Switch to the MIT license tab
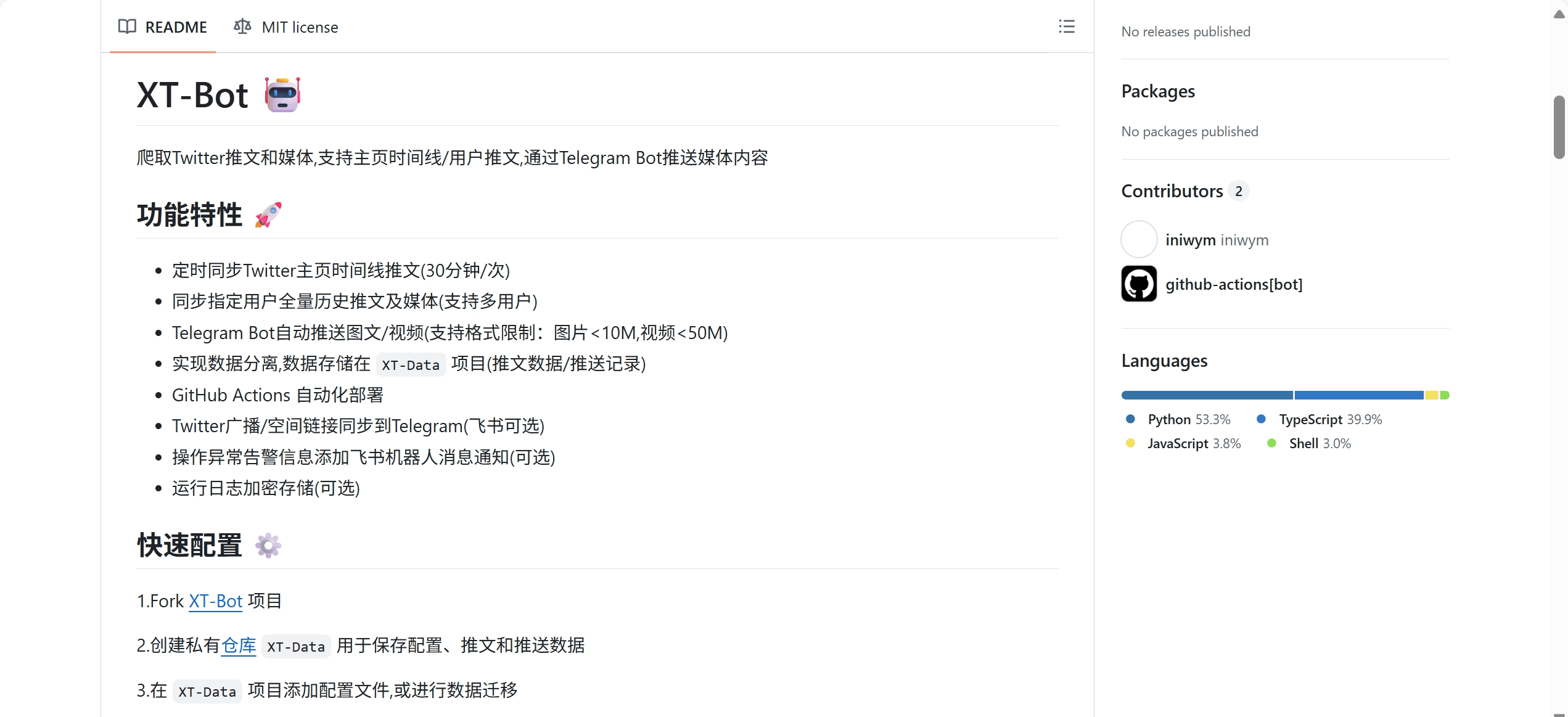 click(286, 27)
